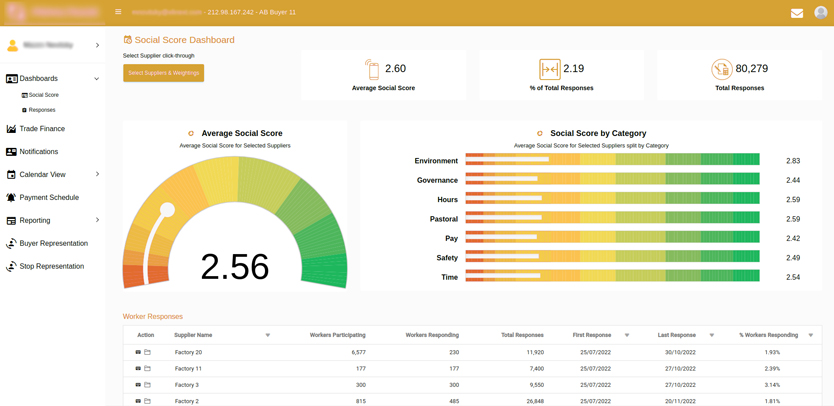Screen dimensions: 834x406
Task: Click the folder action icon for Factory 3
Action: 147,385
